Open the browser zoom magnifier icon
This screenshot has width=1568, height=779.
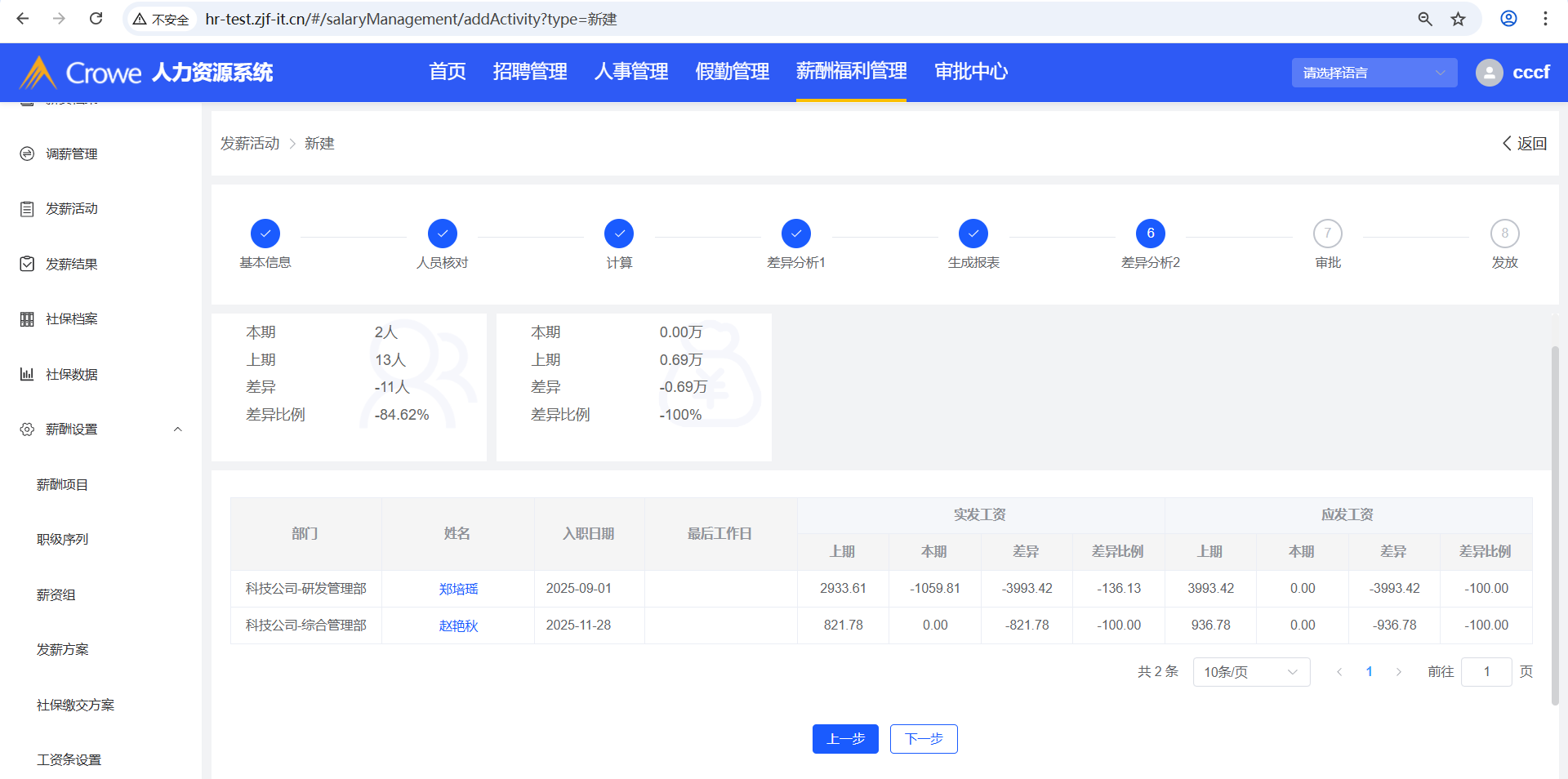1425,19
